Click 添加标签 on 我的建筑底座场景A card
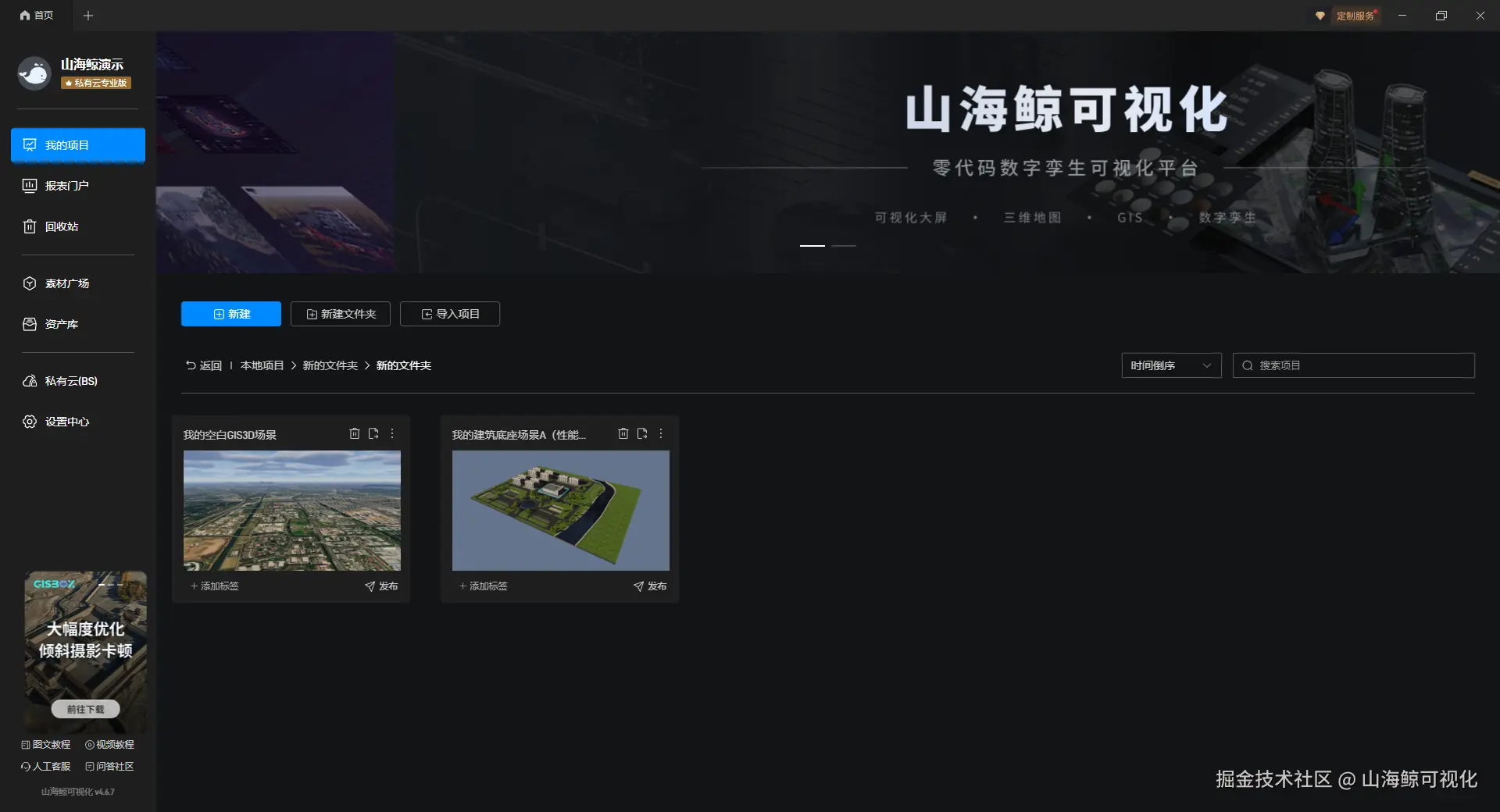 484,586
